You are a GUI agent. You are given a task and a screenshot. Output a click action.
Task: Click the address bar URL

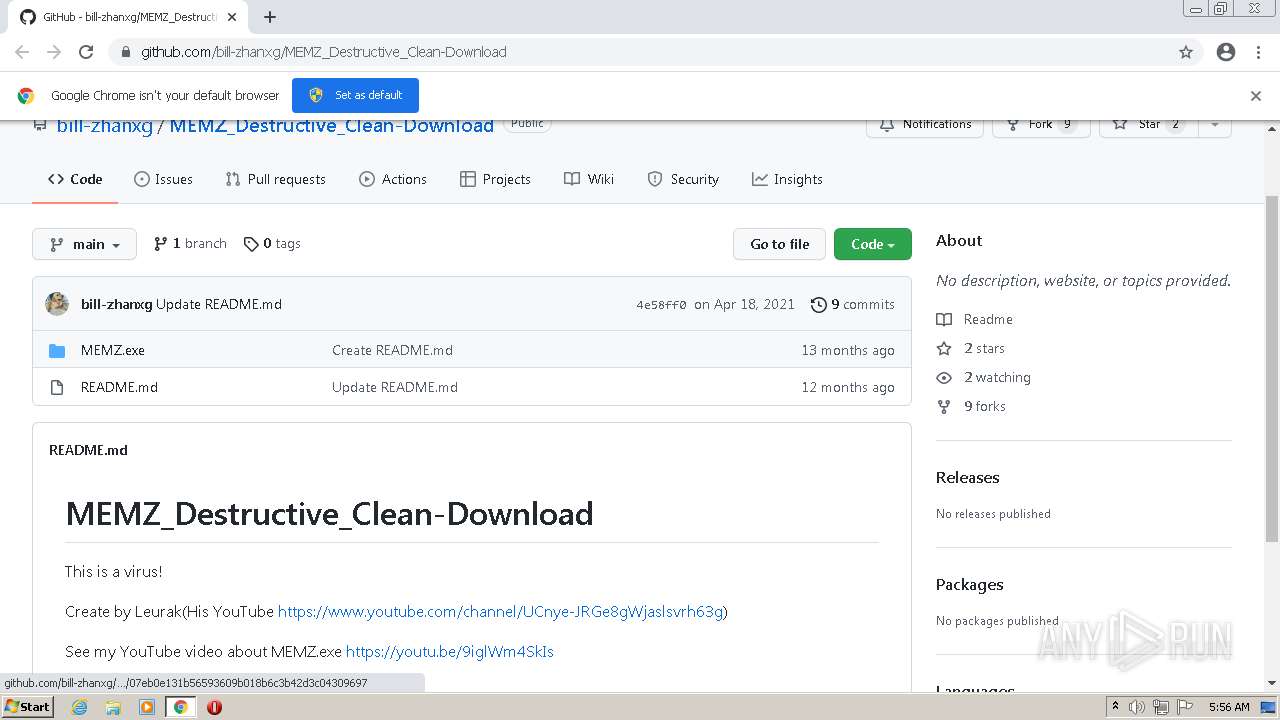click(x=323, y=52)
